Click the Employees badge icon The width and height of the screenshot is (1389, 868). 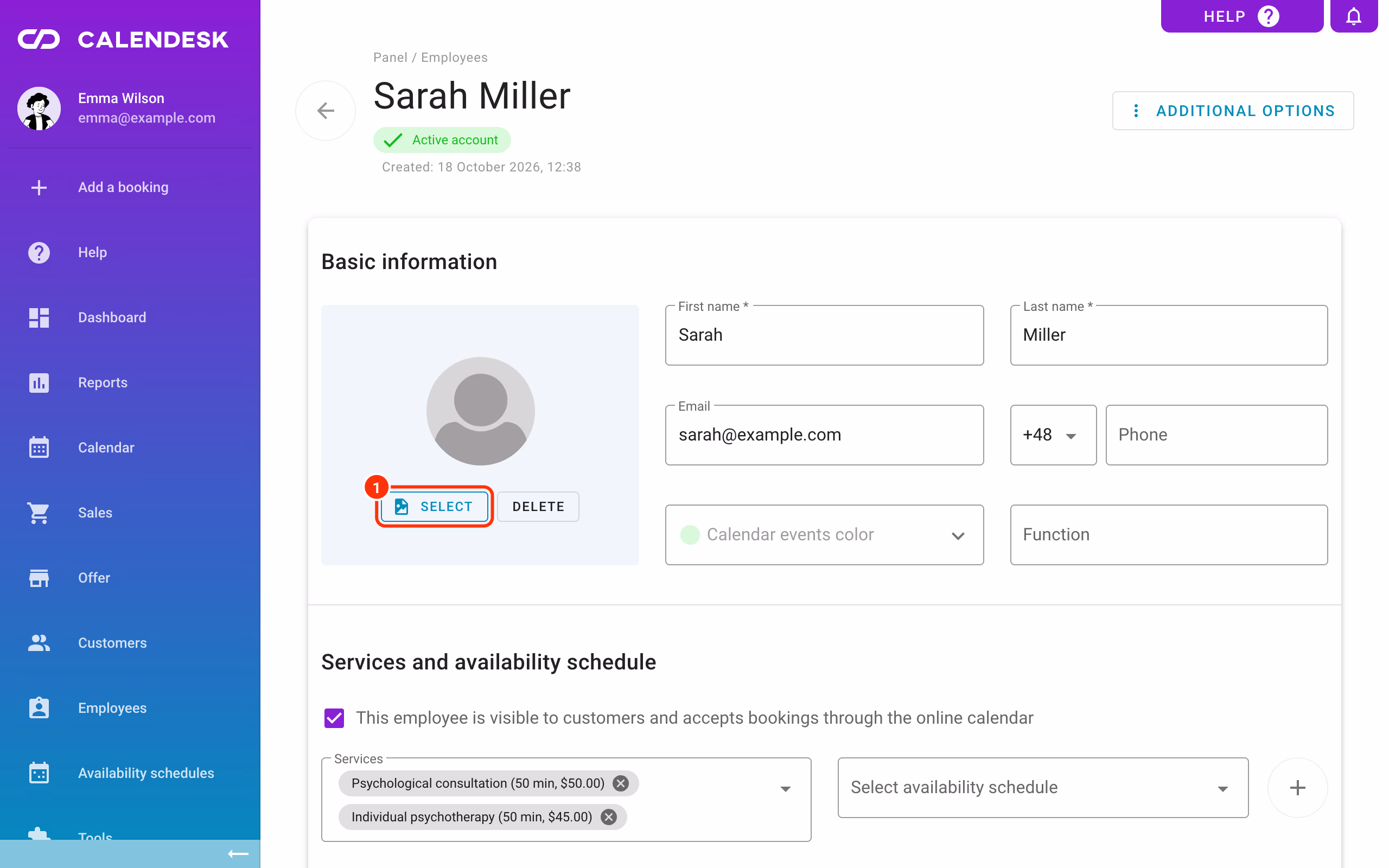(x=39, y=708)
